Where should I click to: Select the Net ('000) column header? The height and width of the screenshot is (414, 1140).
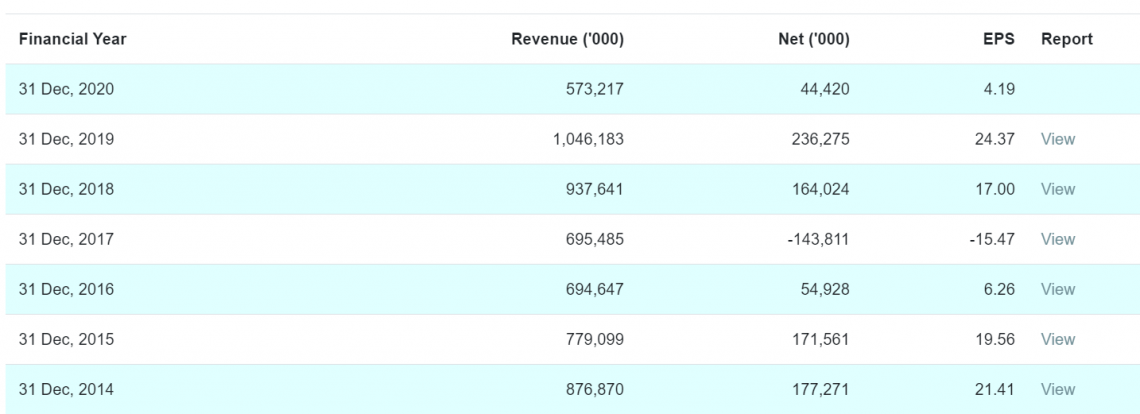point(811,39)
